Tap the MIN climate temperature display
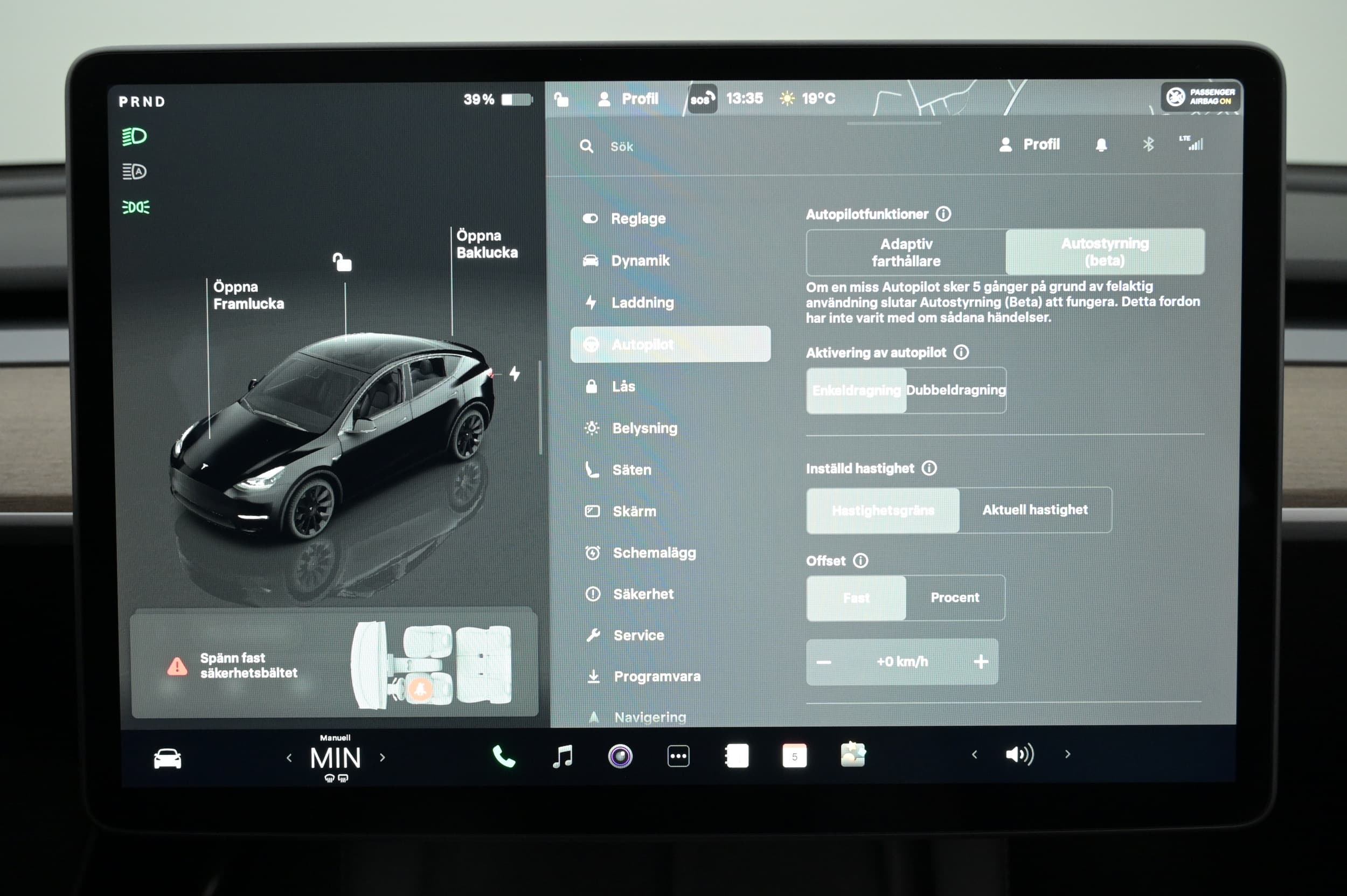This screenshot has height=896, width=1347. [336, 758]
